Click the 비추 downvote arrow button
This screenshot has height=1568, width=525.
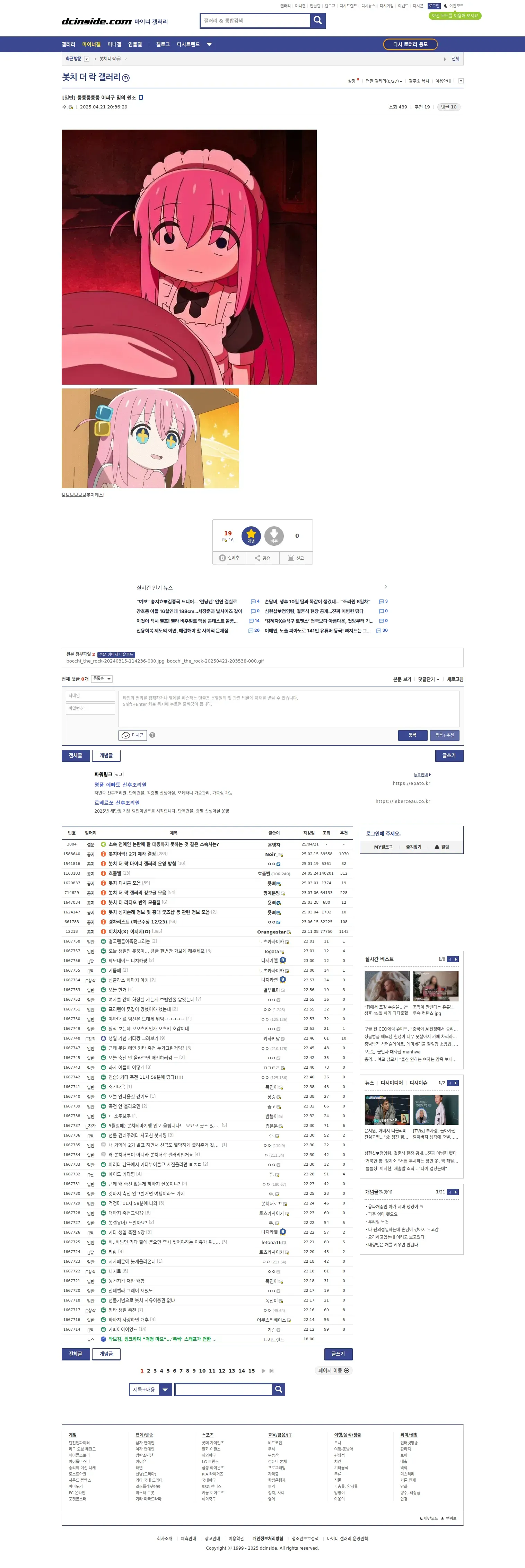click(x=274, y=536)
